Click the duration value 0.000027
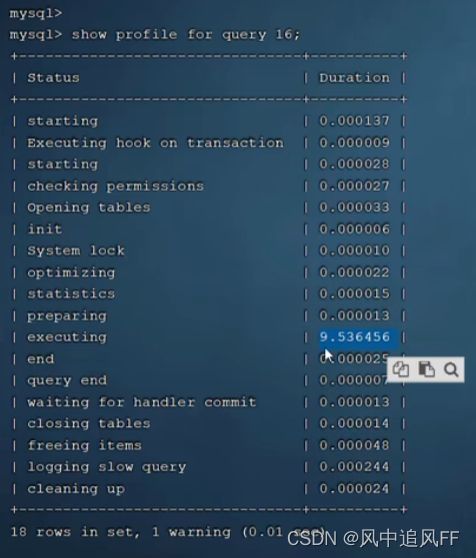Viewport: 476px width, 558px height. [354, 186]
